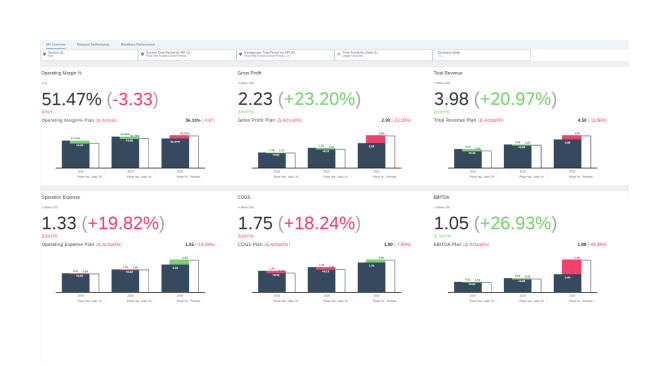Click the Version filter icon
Image resolution: width=669 pixels, height=366 pixels.
click(x=44, y=54)
